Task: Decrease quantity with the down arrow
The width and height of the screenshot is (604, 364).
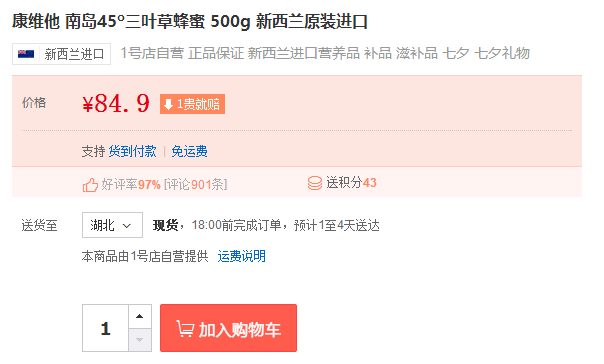Action: coord(139,340)
